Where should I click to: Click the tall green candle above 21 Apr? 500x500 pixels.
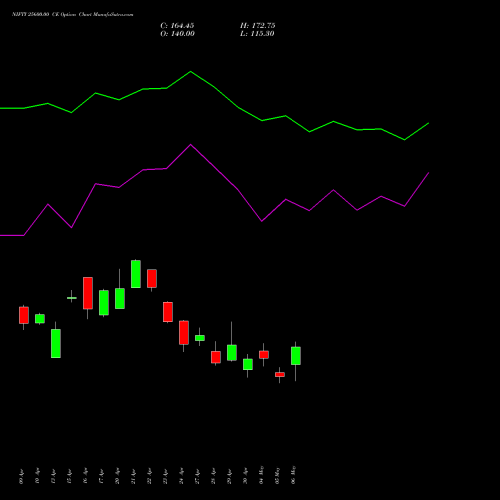pos(136,274)
